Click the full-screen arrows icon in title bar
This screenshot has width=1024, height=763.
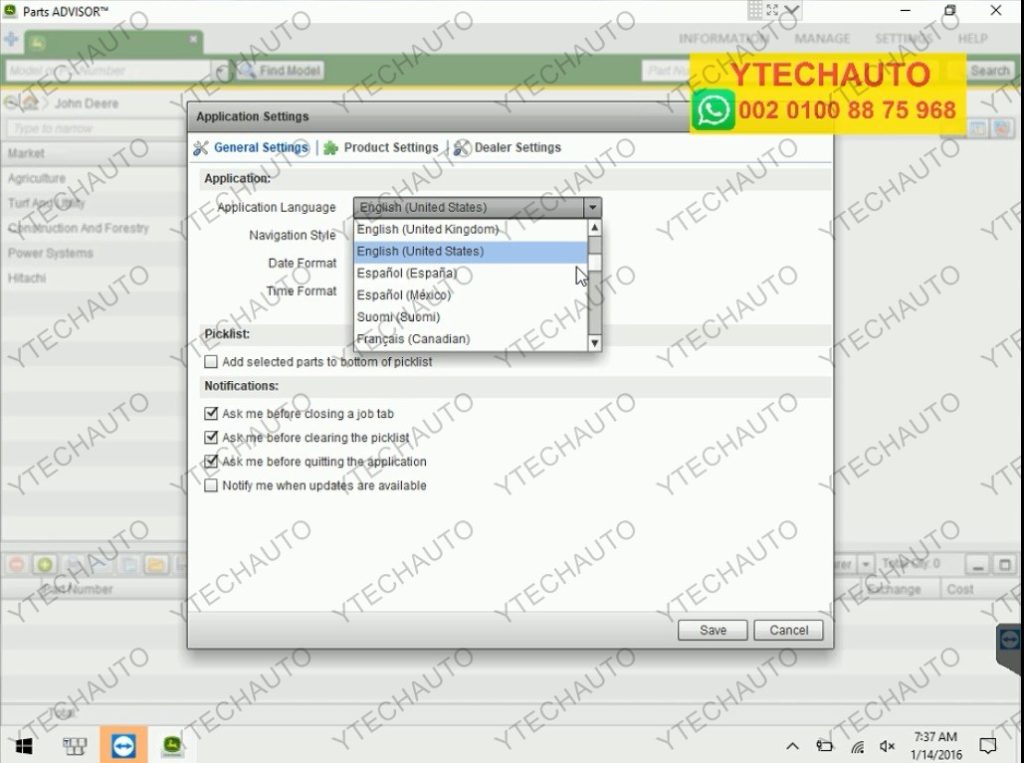773,10
